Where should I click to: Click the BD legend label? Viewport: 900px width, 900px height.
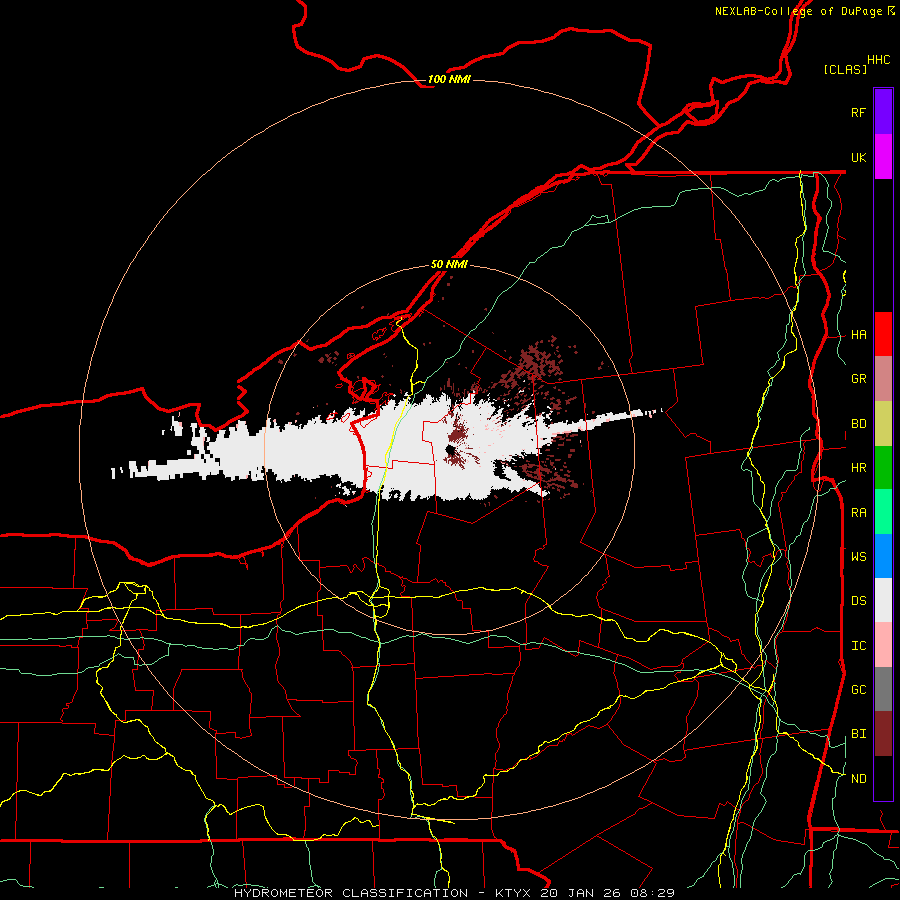point(858,424)
